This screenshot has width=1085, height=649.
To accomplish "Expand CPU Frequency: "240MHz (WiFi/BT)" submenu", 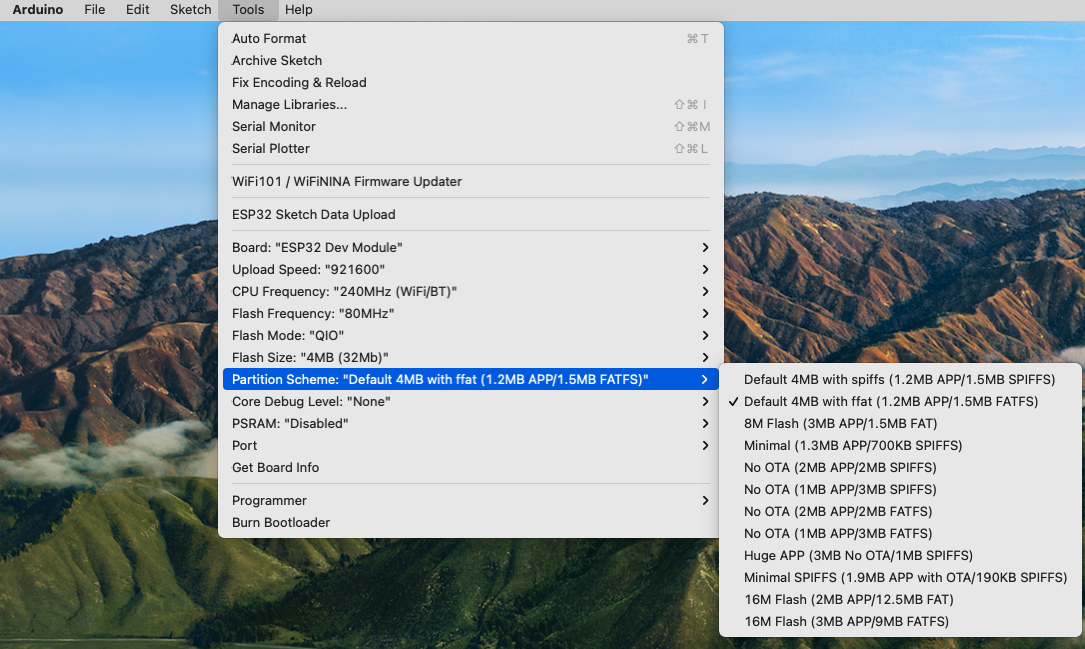I will [x=471, y=291].
